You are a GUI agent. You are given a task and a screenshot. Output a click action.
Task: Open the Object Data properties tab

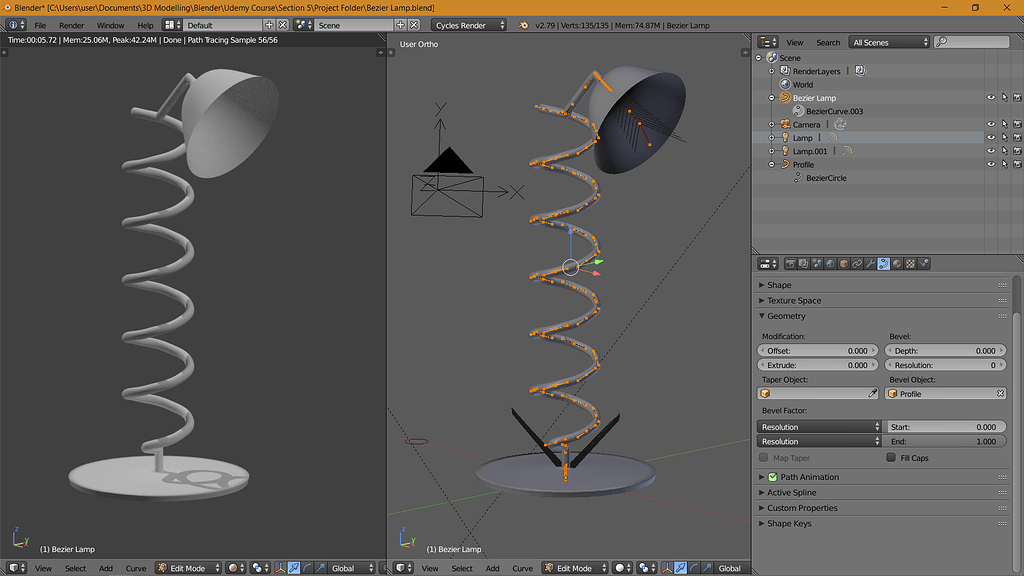click(x=884, y=264)
